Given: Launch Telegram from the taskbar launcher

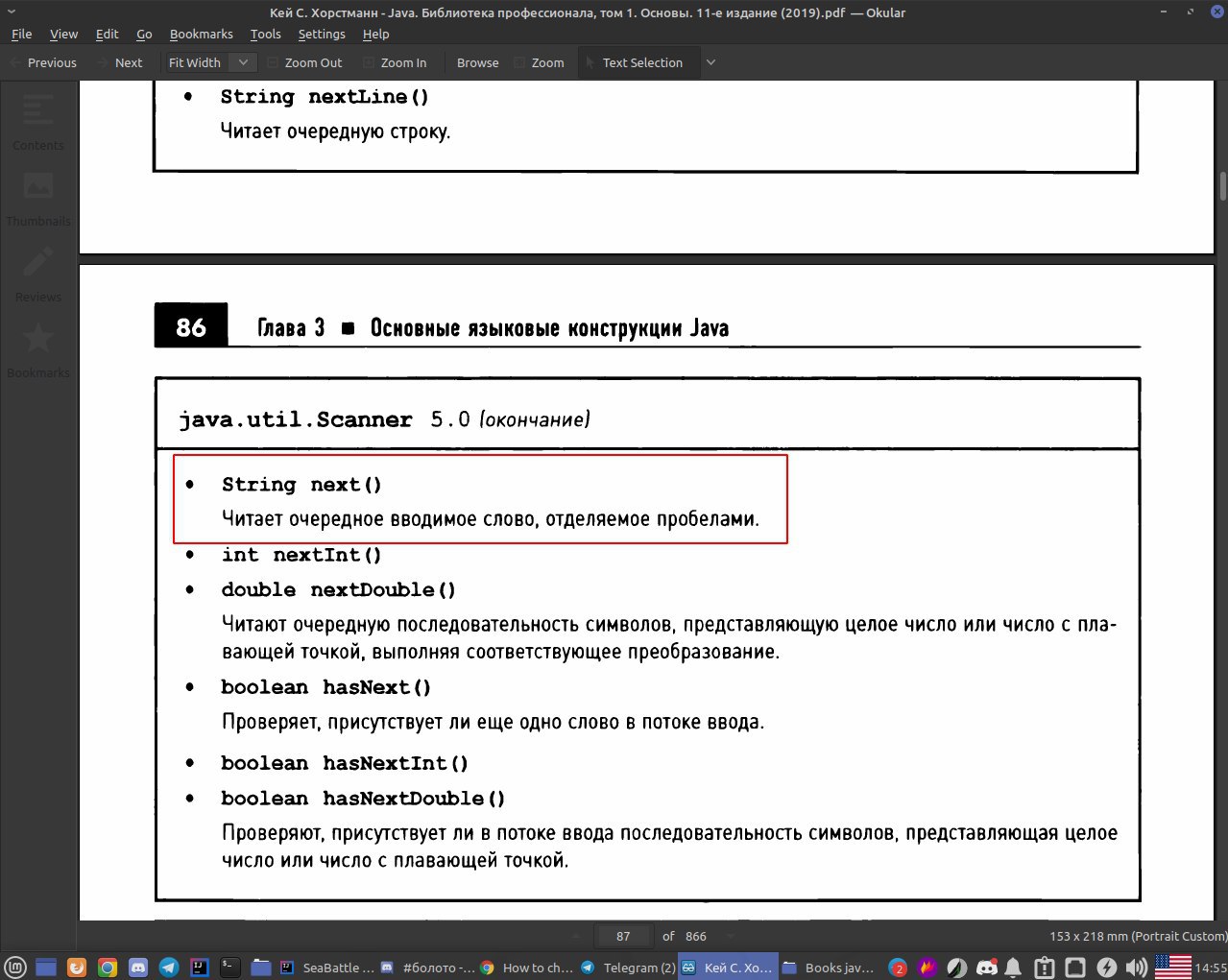Looking at the screenshot, I should pos(169,968).
